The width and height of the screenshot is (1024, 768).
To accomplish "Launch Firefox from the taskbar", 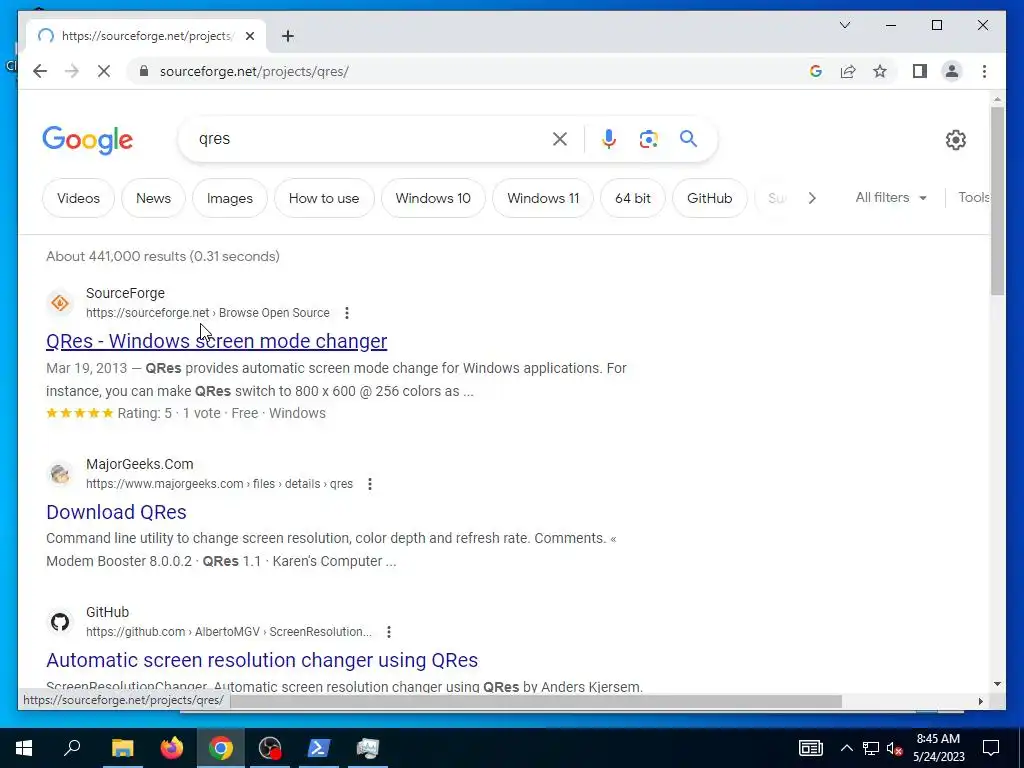I will coord(172,748).
